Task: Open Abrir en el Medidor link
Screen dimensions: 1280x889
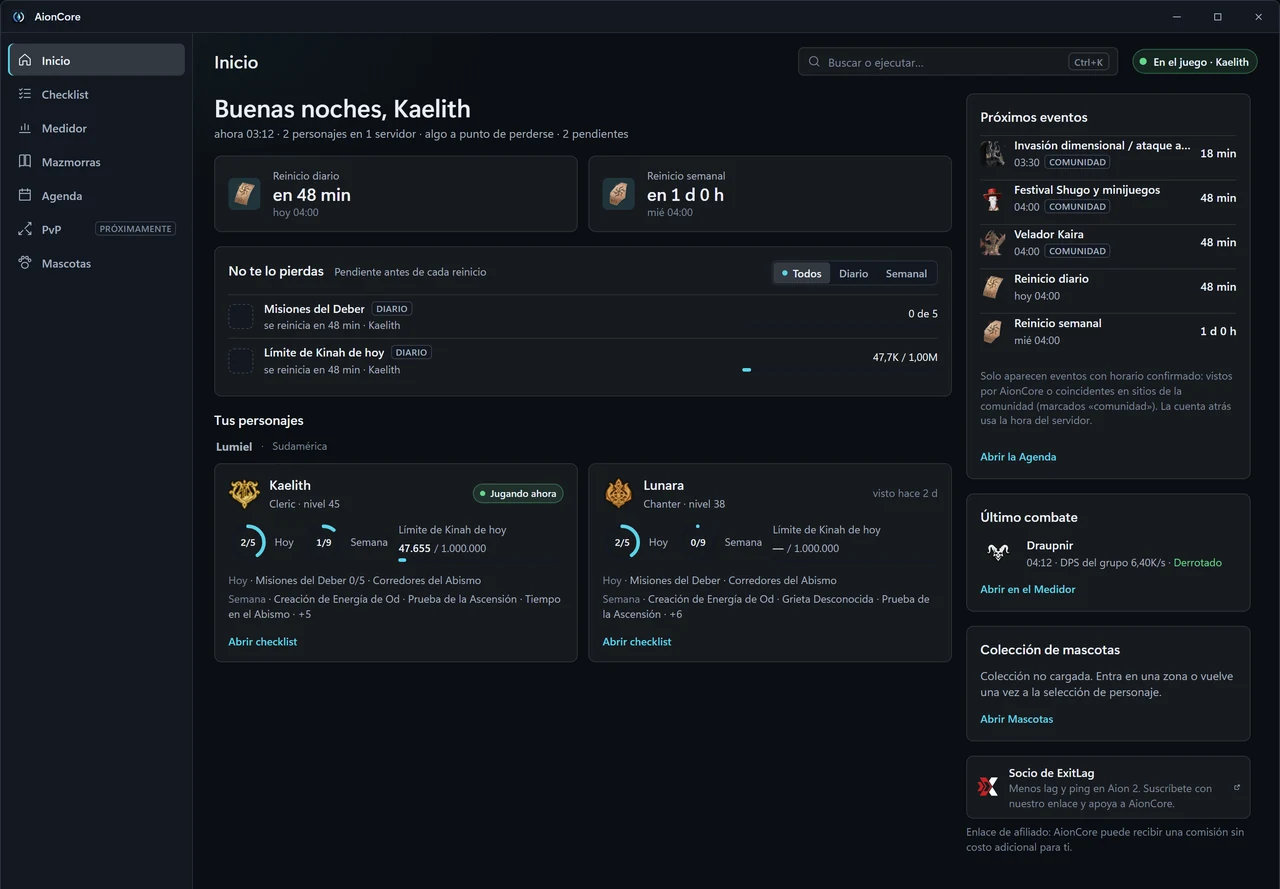Action: (1028, 589)
